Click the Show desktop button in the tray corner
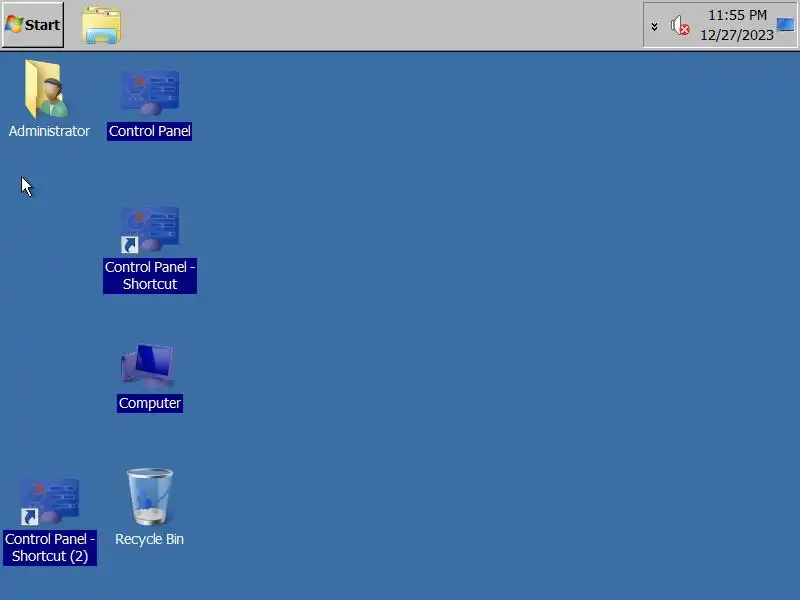 [785, 24]
